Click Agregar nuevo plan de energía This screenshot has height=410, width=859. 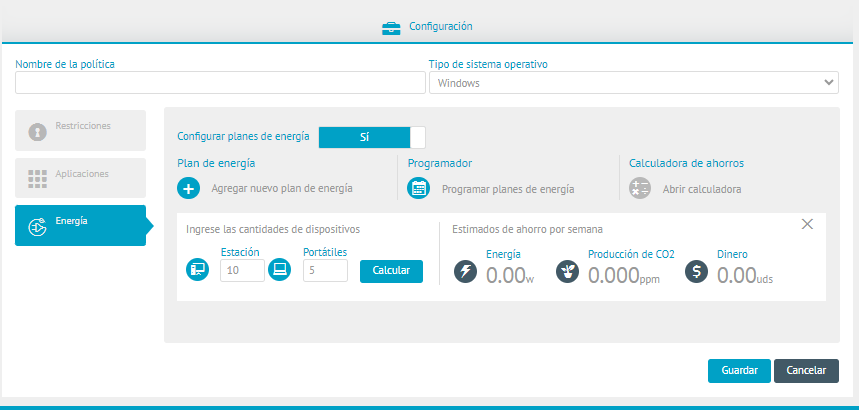pyautogui.click(x=282, y=189)
